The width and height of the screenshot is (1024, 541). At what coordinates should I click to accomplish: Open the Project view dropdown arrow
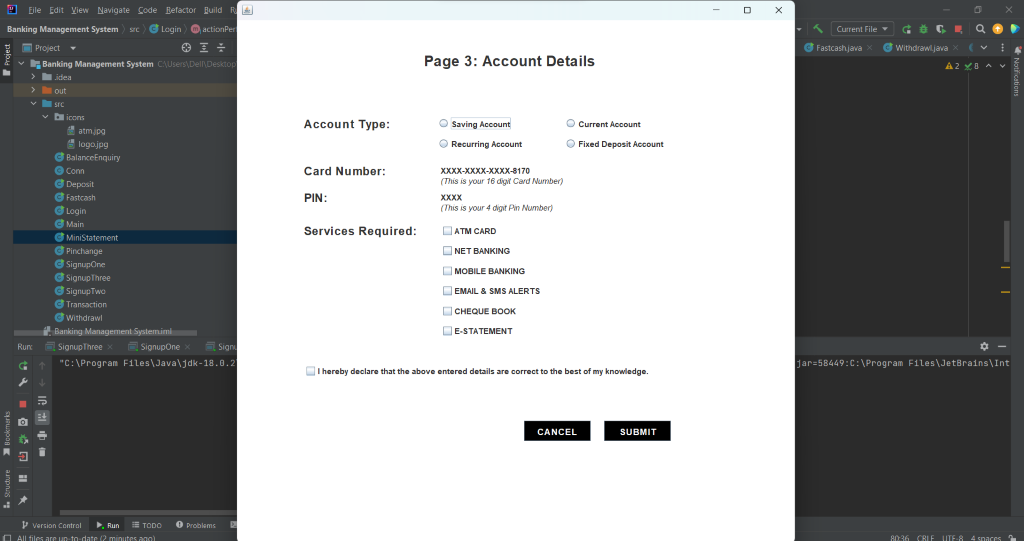72,48
